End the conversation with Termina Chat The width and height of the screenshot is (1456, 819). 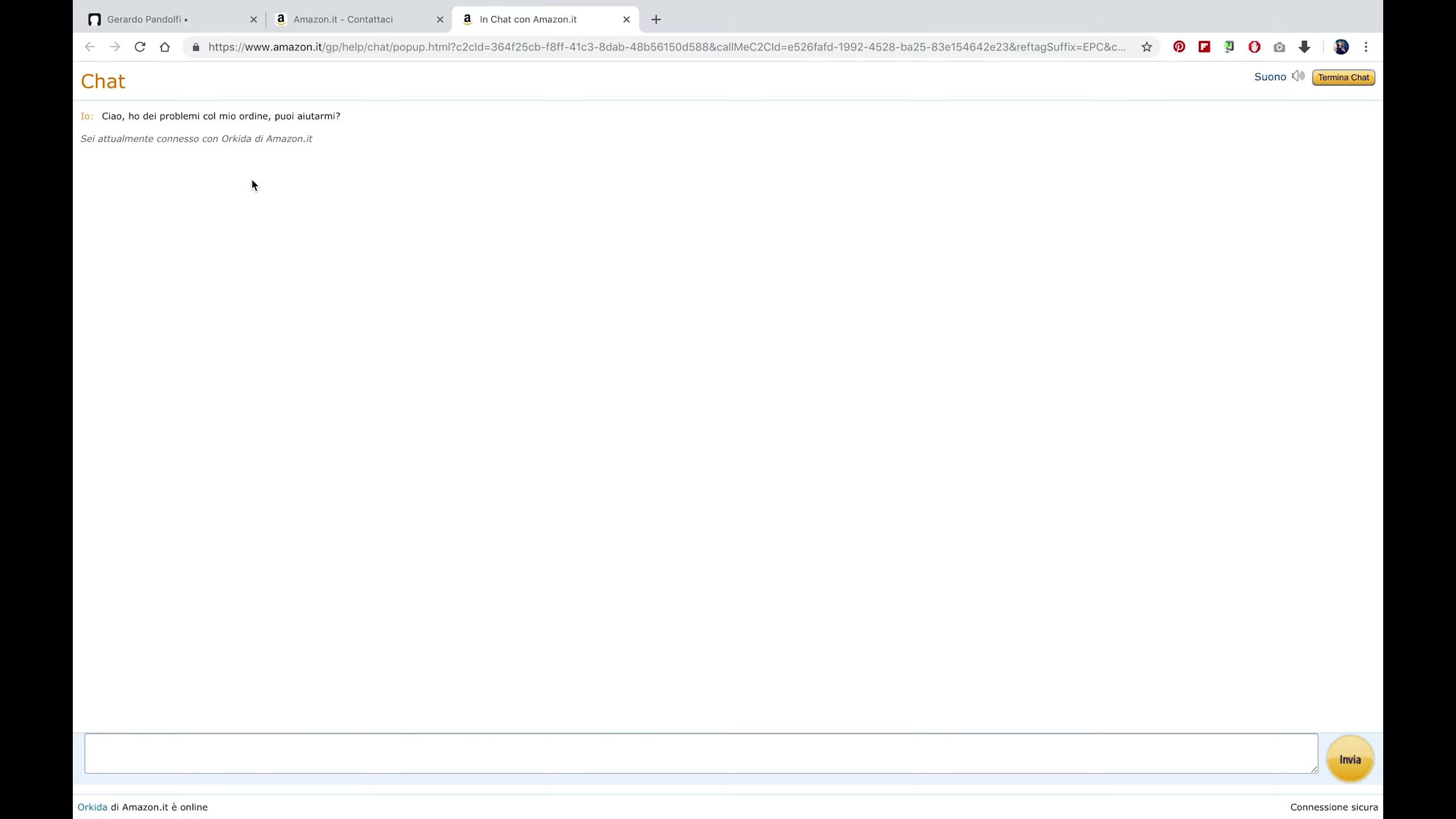(1343, 77)
